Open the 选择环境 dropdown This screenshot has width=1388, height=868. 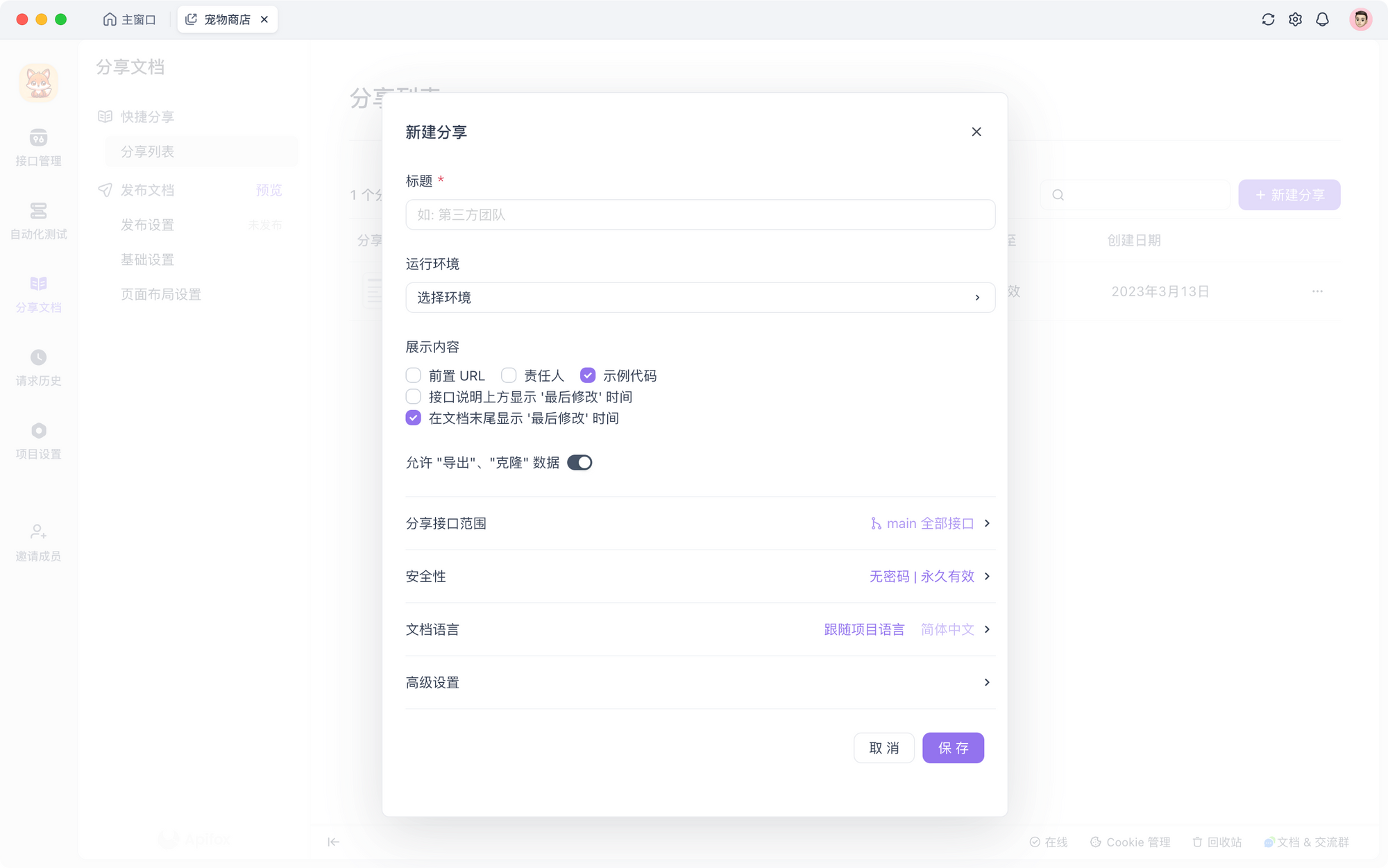(x=700, y=298)
